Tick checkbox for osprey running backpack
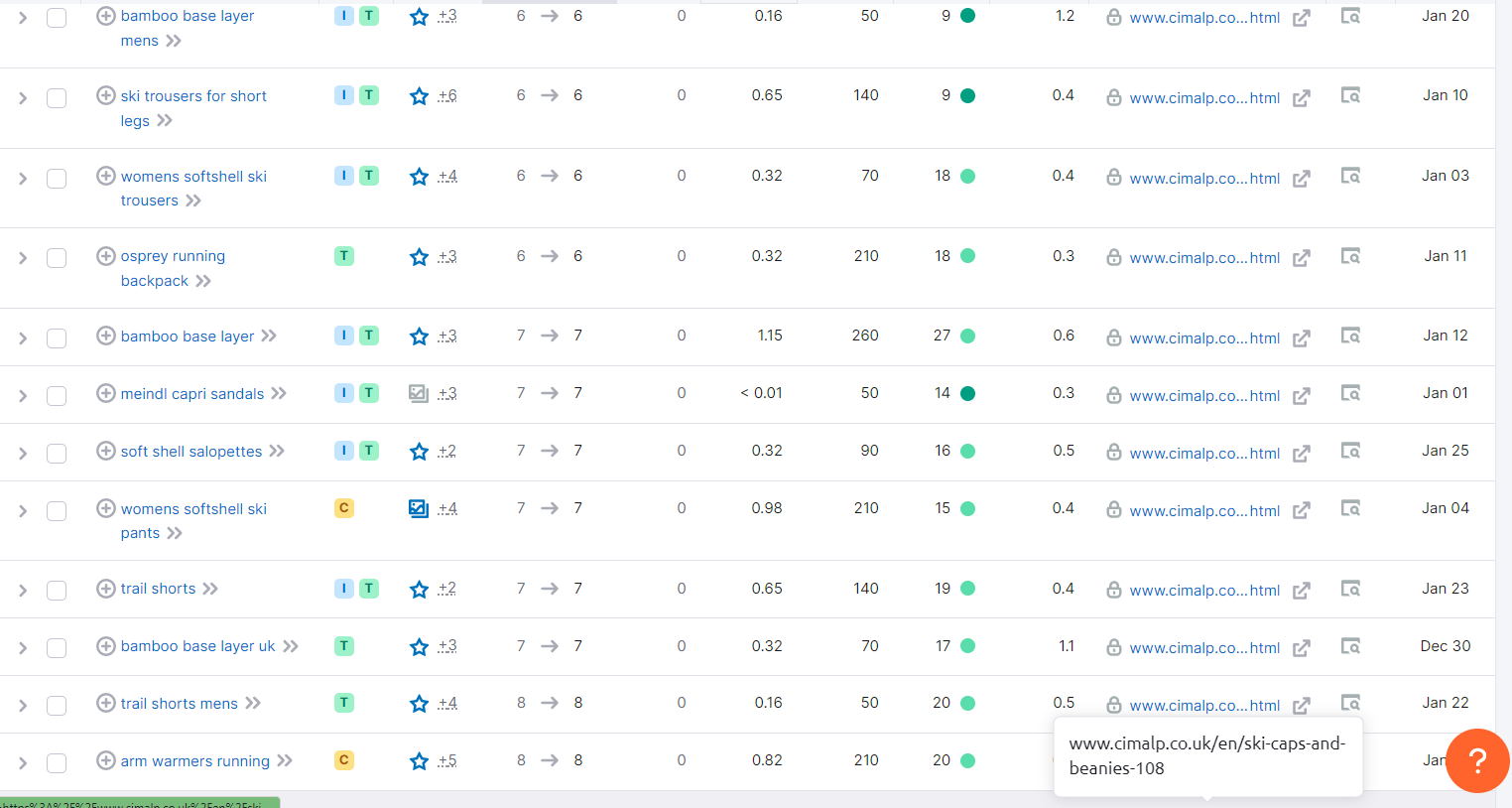 pyautogui.click(x=57, y=258)
